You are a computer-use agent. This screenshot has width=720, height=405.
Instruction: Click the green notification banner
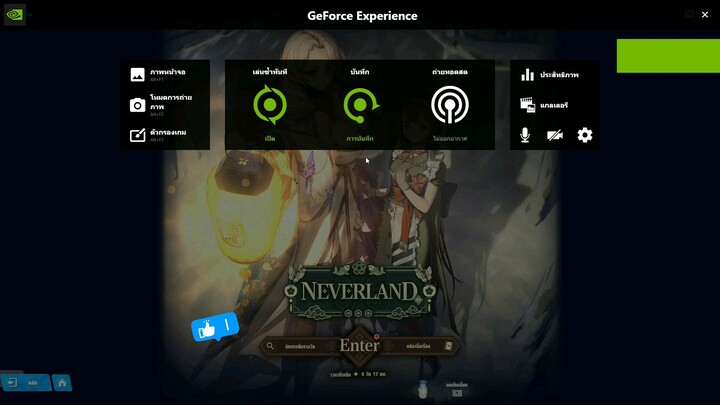tap(668, 56)
